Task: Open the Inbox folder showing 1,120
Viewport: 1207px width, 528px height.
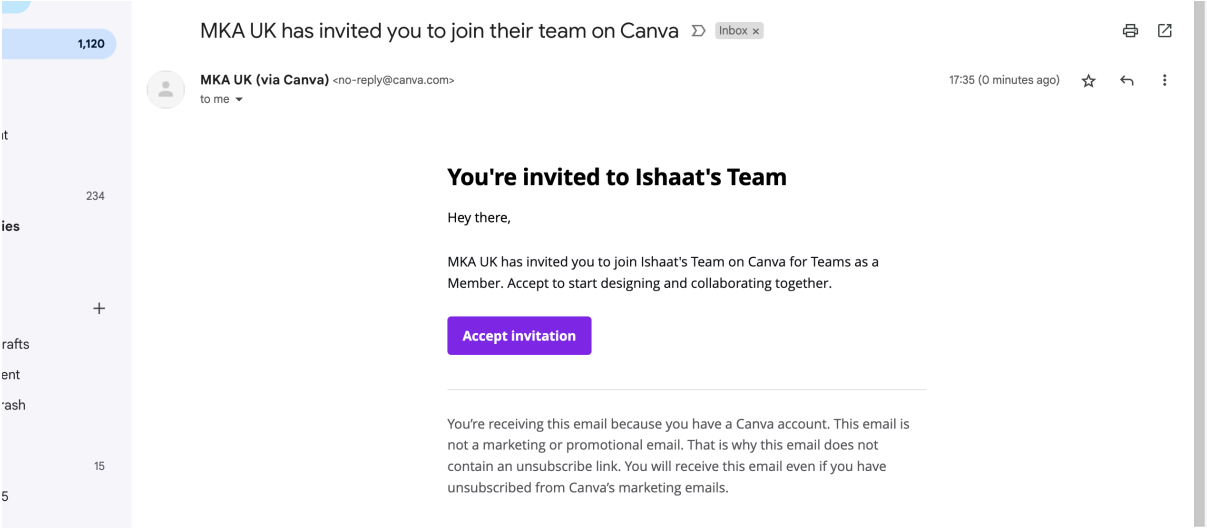Action: click(58, 44)
